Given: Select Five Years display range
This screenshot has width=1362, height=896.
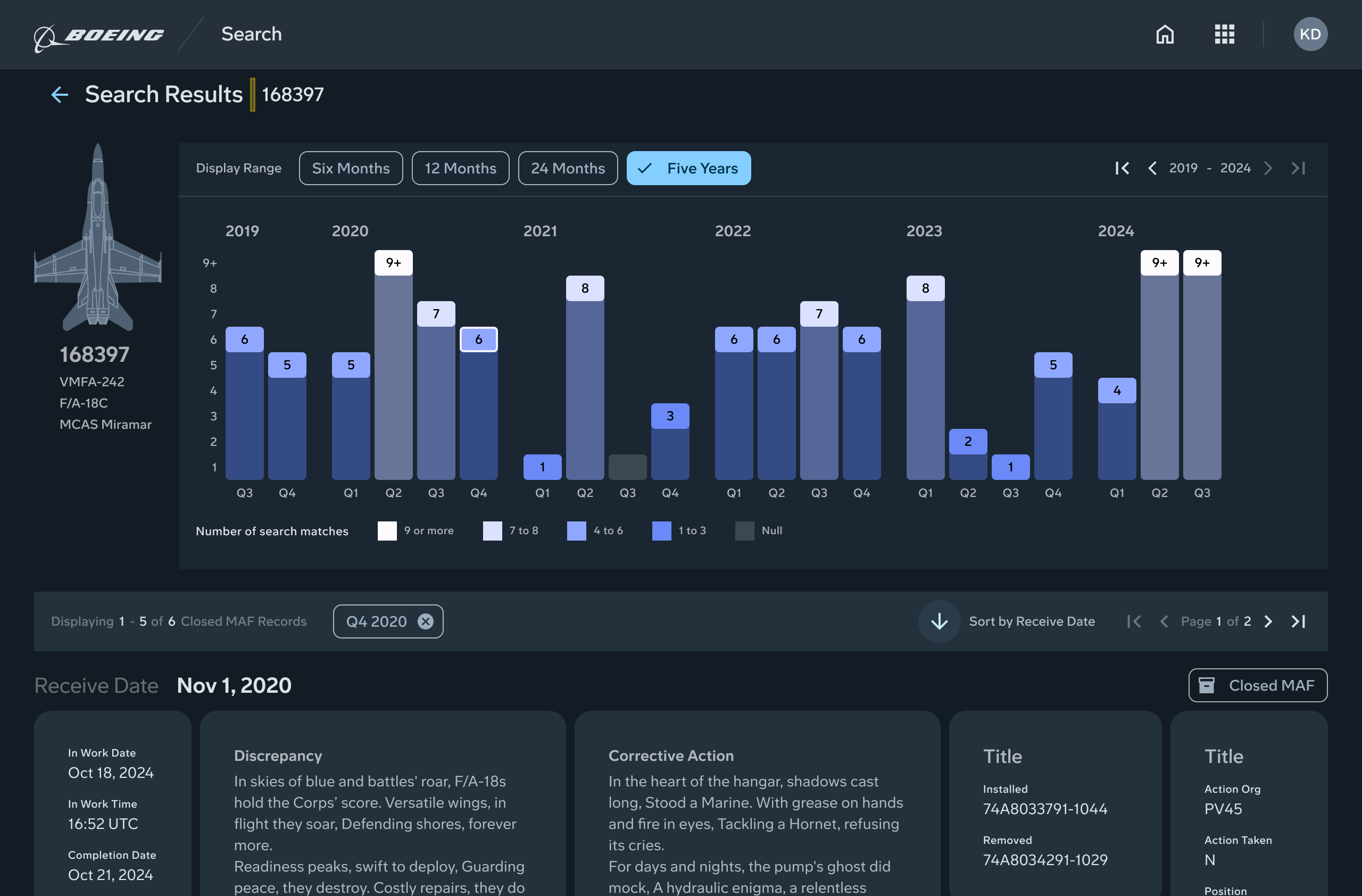Looking at the screenshot, I should pos(688,168).
